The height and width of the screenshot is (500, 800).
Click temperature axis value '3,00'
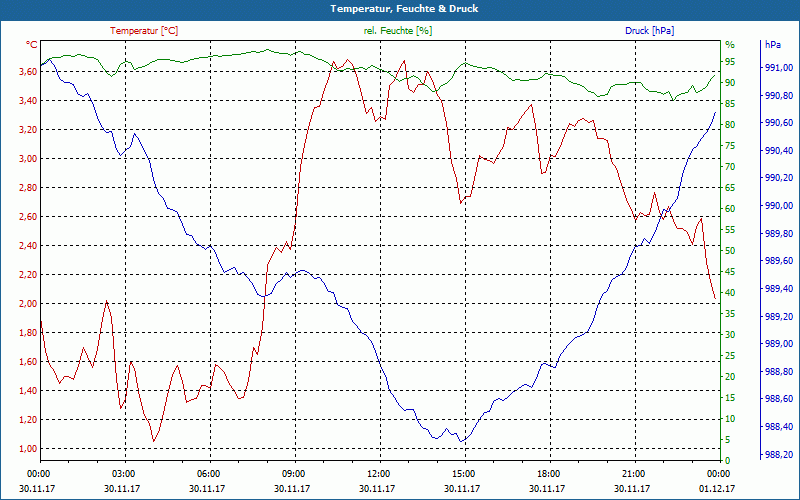coord(29,159)
